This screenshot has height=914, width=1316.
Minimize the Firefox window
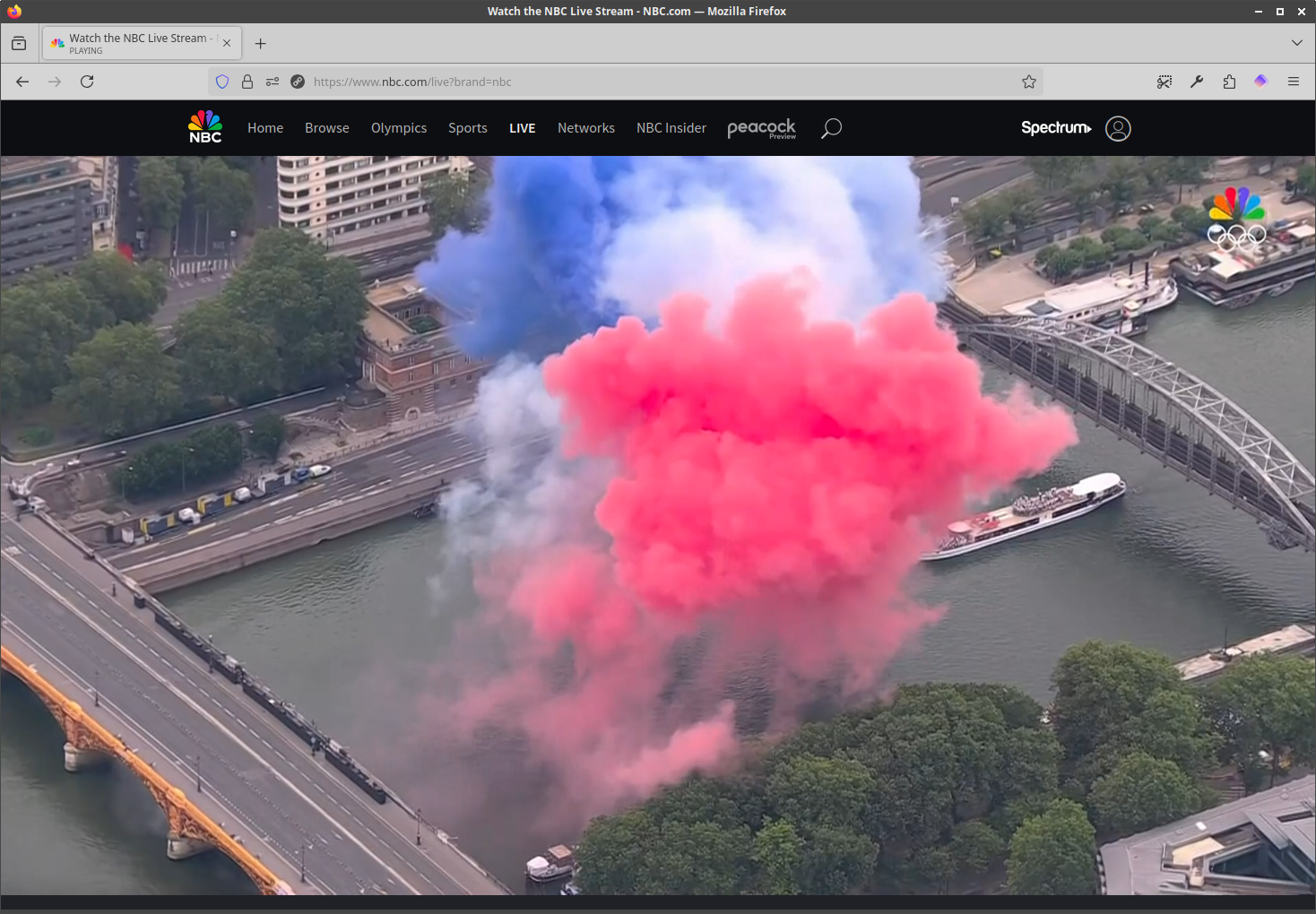click(1259, 11)
